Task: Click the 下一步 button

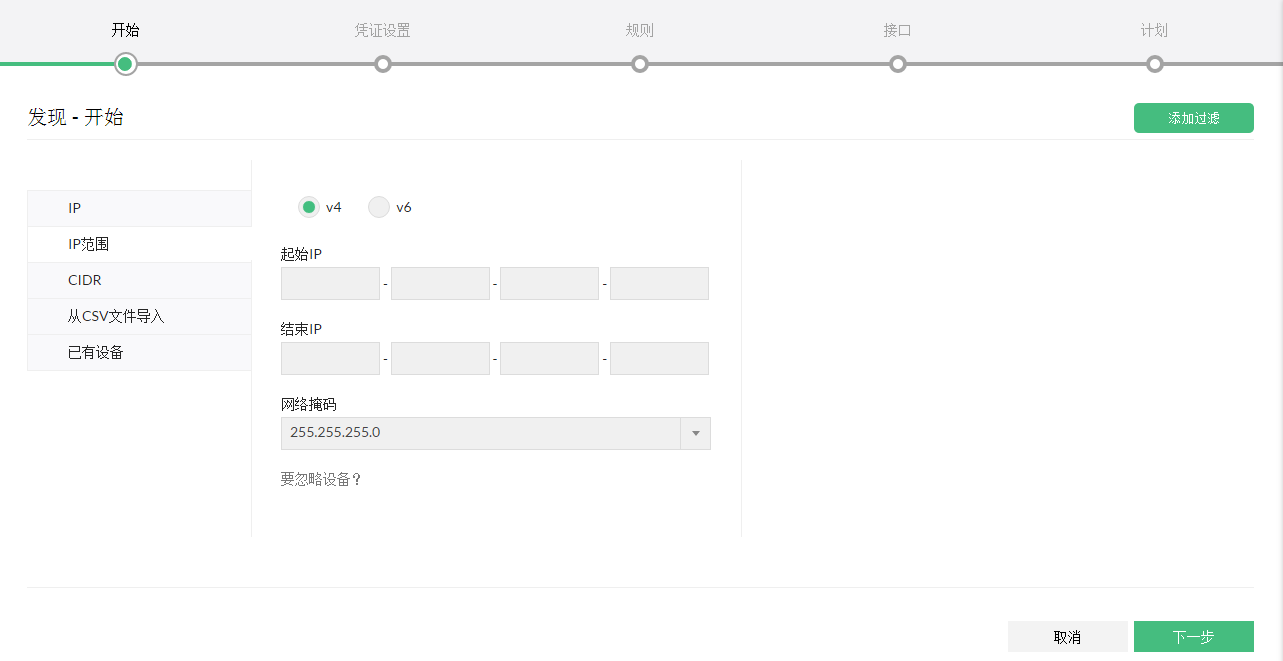Action: [1193, 637]
